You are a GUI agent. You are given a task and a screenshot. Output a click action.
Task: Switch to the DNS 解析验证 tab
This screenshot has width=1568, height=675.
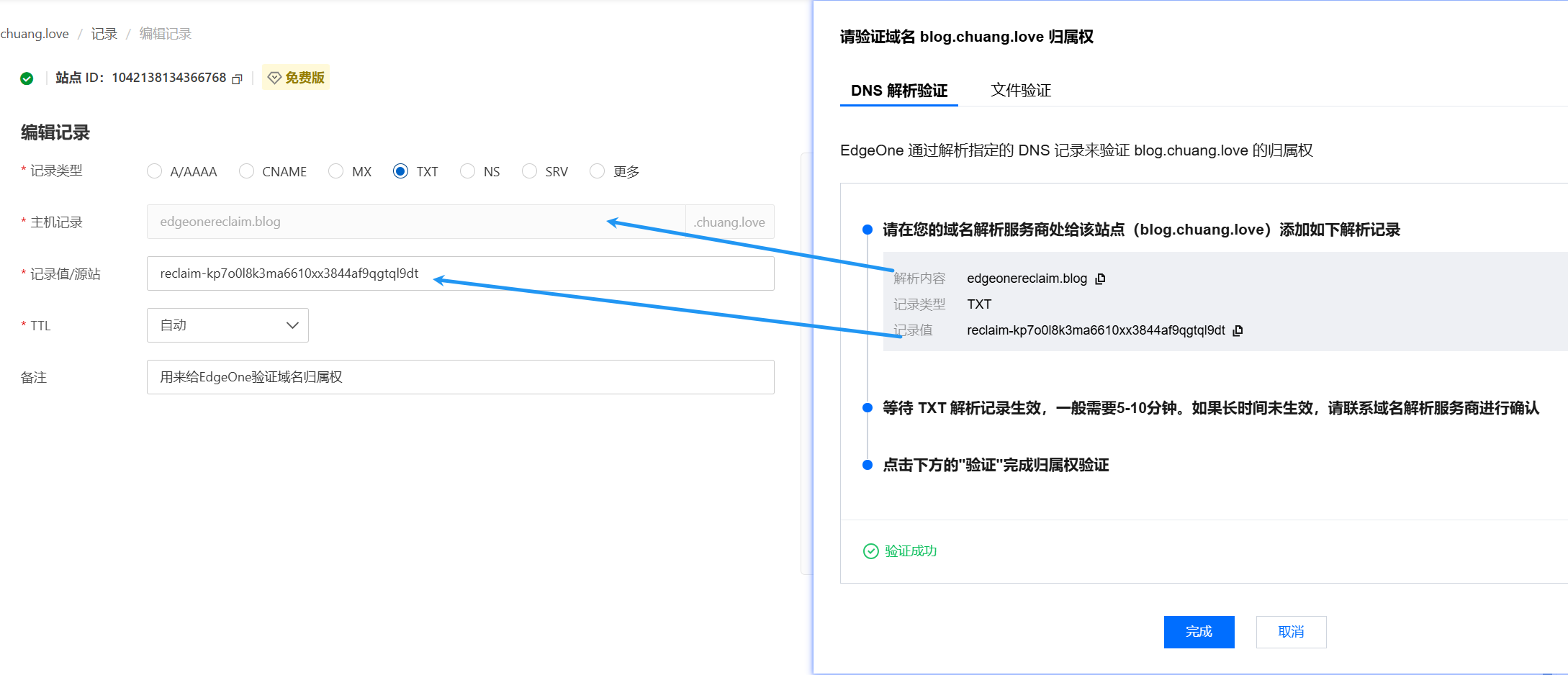(x=898, y=91)
